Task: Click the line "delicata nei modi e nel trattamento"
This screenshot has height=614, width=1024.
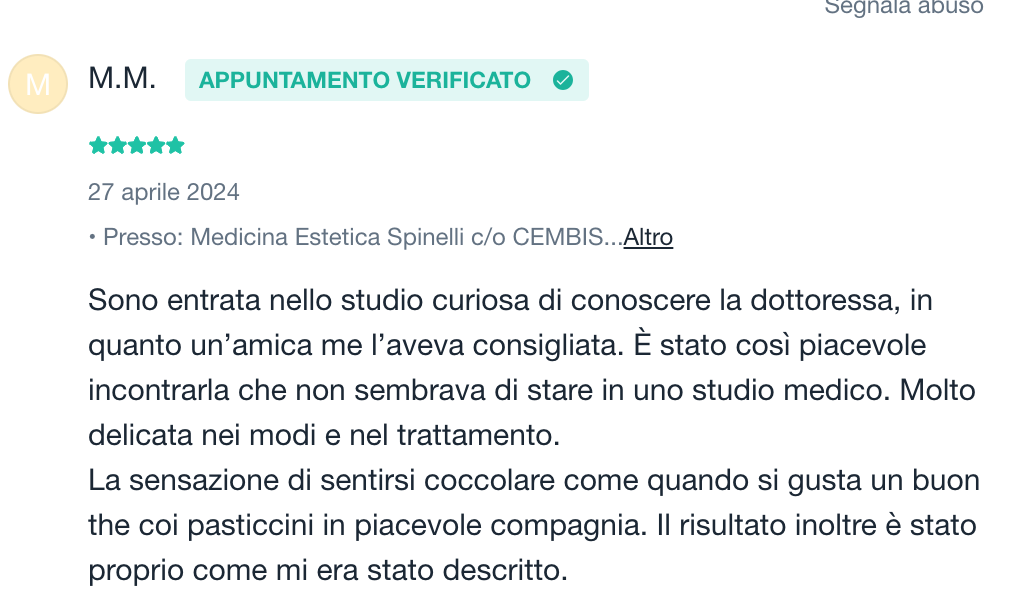Action: click(325, 436)
